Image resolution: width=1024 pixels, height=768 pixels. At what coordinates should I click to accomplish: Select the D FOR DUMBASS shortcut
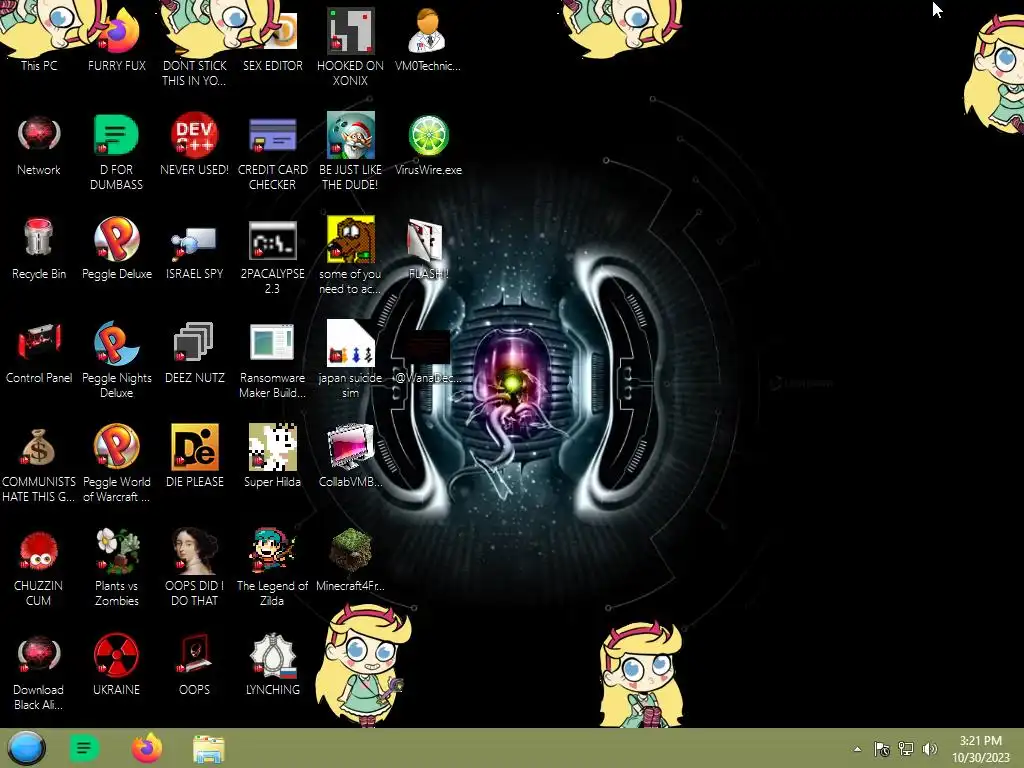[x=116, y=152]
